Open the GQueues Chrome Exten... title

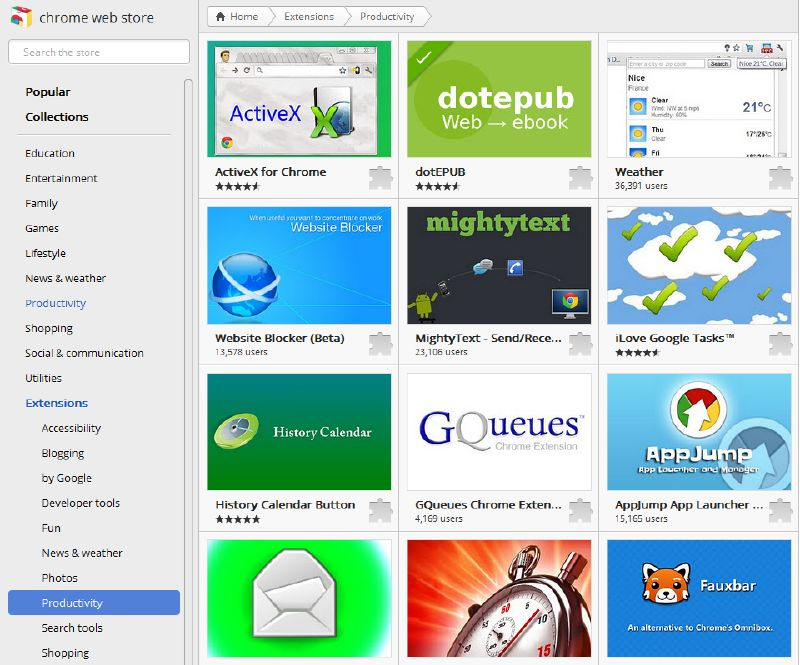(488, 505)
